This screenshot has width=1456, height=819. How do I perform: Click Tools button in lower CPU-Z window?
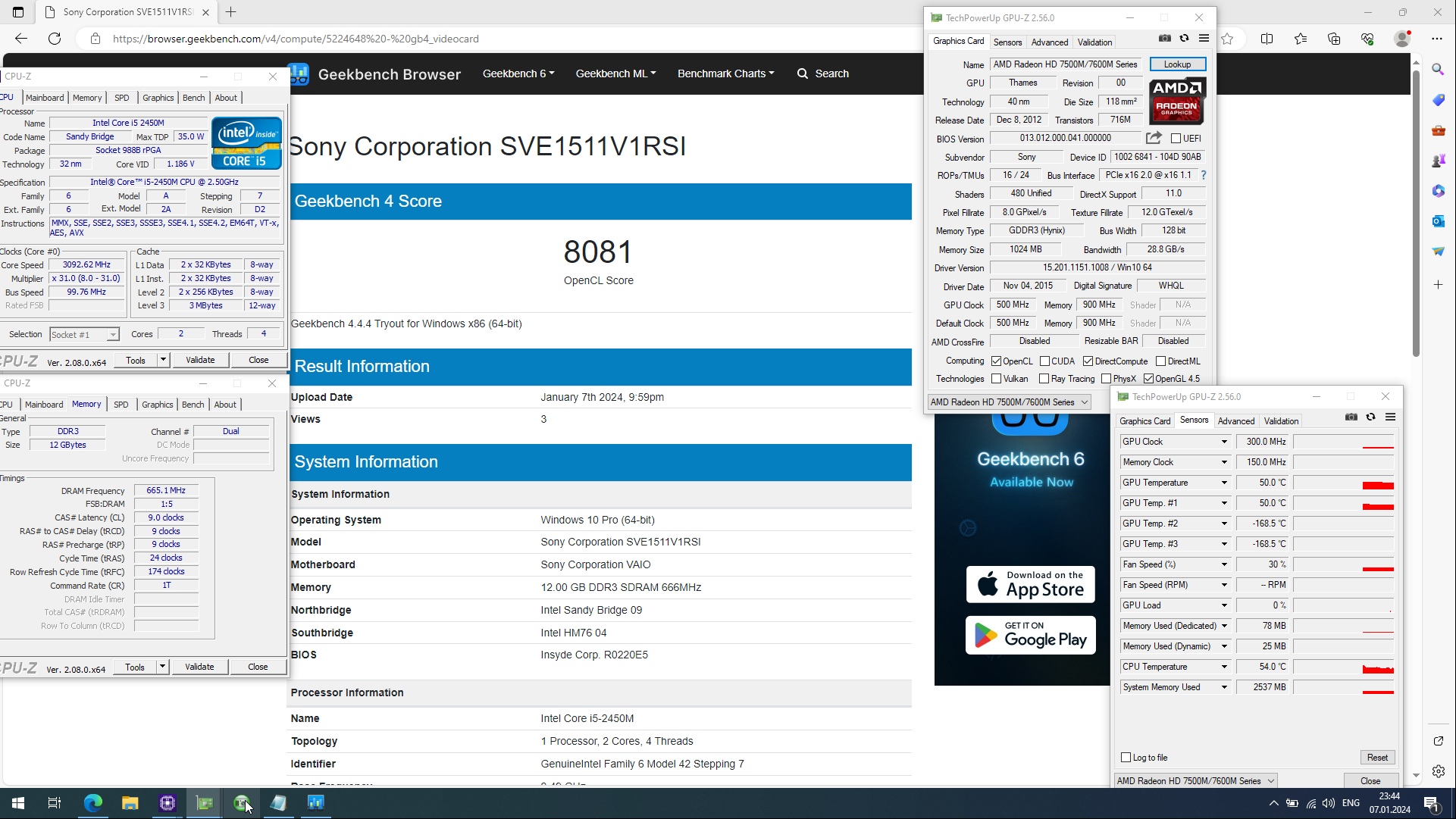pos(135,667)
